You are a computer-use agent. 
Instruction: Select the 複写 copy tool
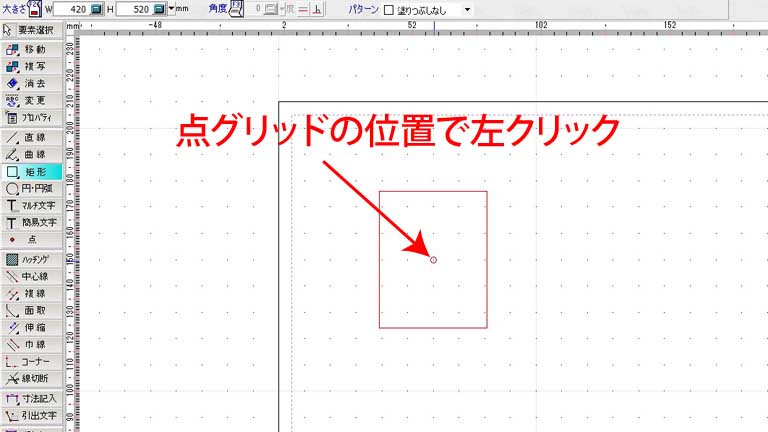click(x=32, y=67)
